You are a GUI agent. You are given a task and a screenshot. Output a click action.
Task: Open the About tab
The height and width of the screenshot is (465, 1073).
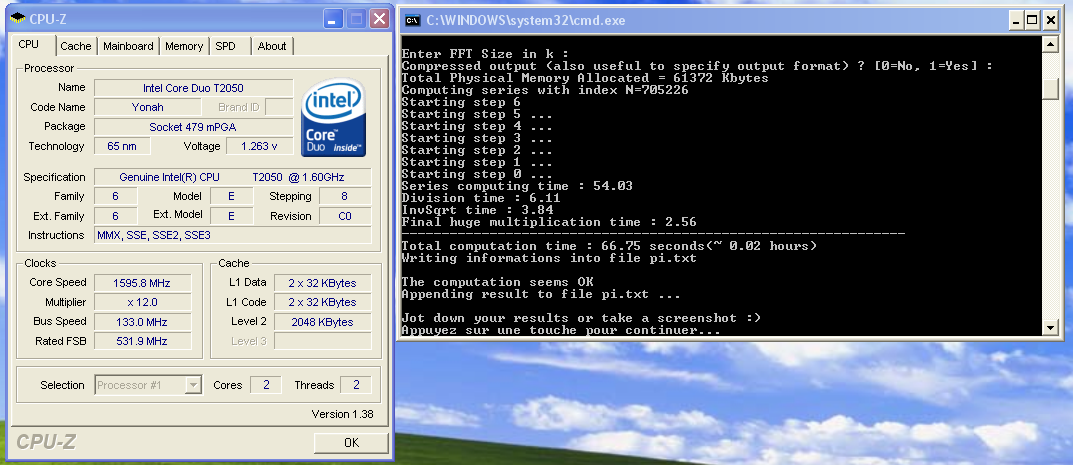pyautogui.click(x=272, y=46)
